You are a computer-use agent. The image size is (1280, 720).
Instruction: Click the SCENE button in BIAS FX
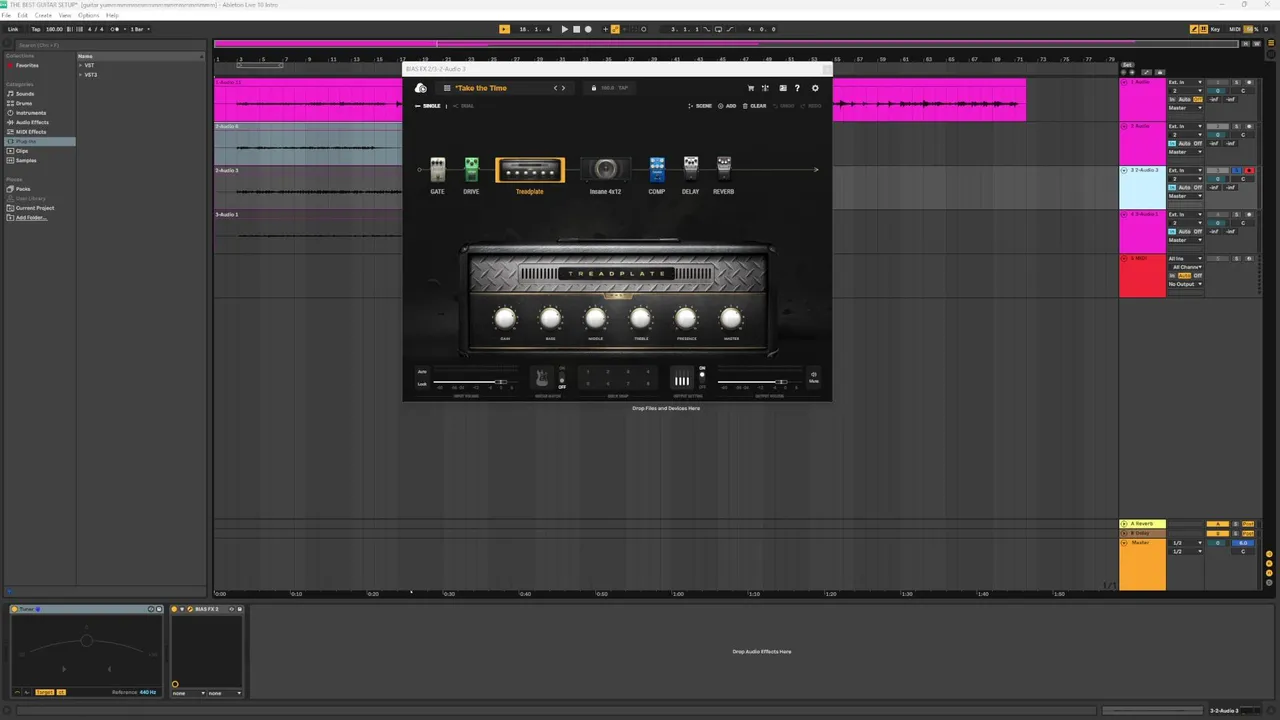pyautogui.click(x=701, y=106)
